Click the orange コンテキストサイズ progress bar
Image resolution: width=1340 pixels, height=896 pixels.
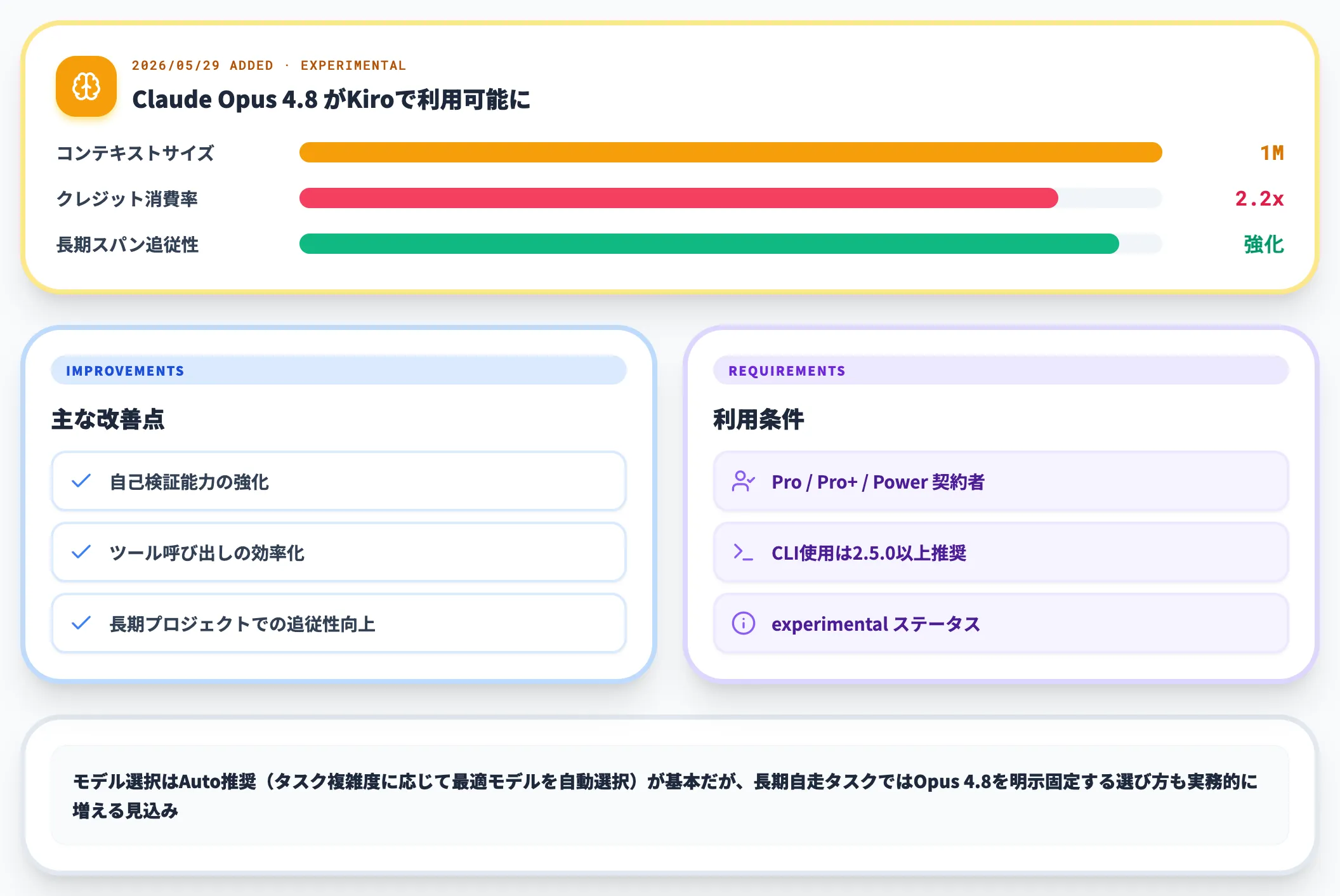point(730,152)
